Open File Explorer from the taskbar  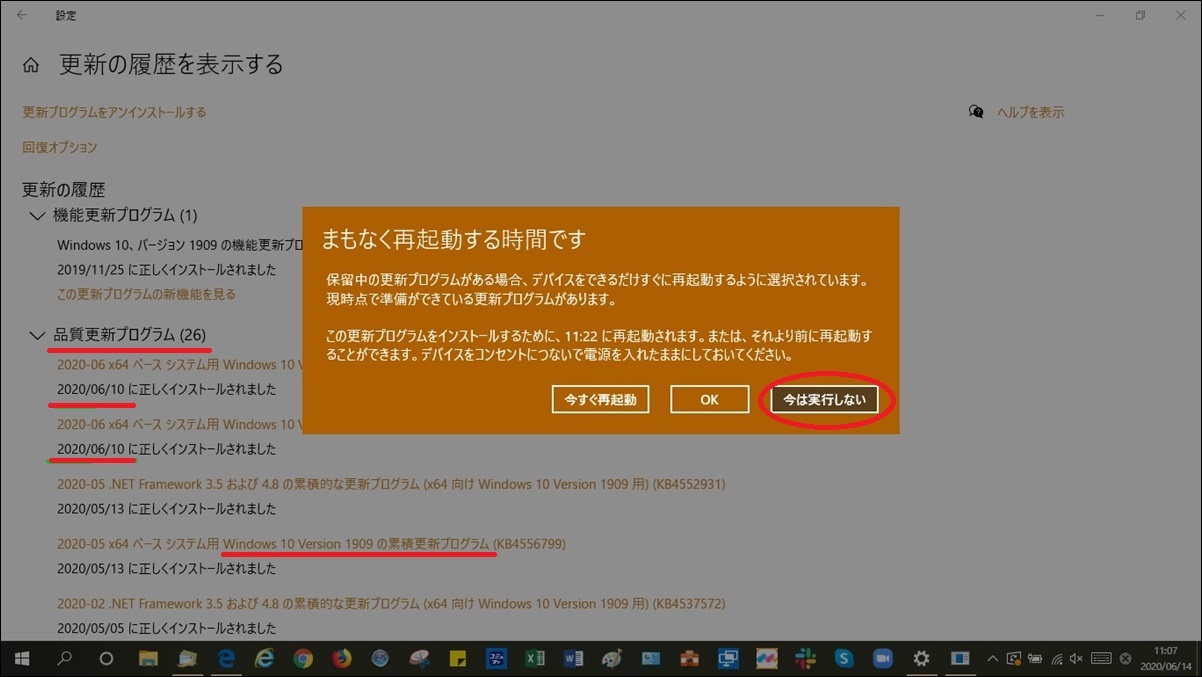(148, 659)
